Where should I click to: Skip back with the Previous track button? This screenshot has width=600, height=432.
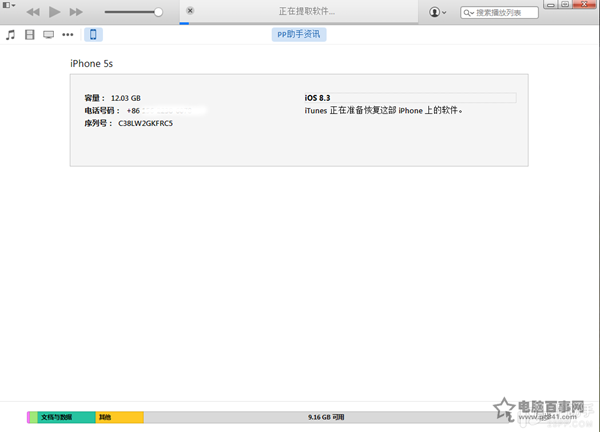click(33, 12)
